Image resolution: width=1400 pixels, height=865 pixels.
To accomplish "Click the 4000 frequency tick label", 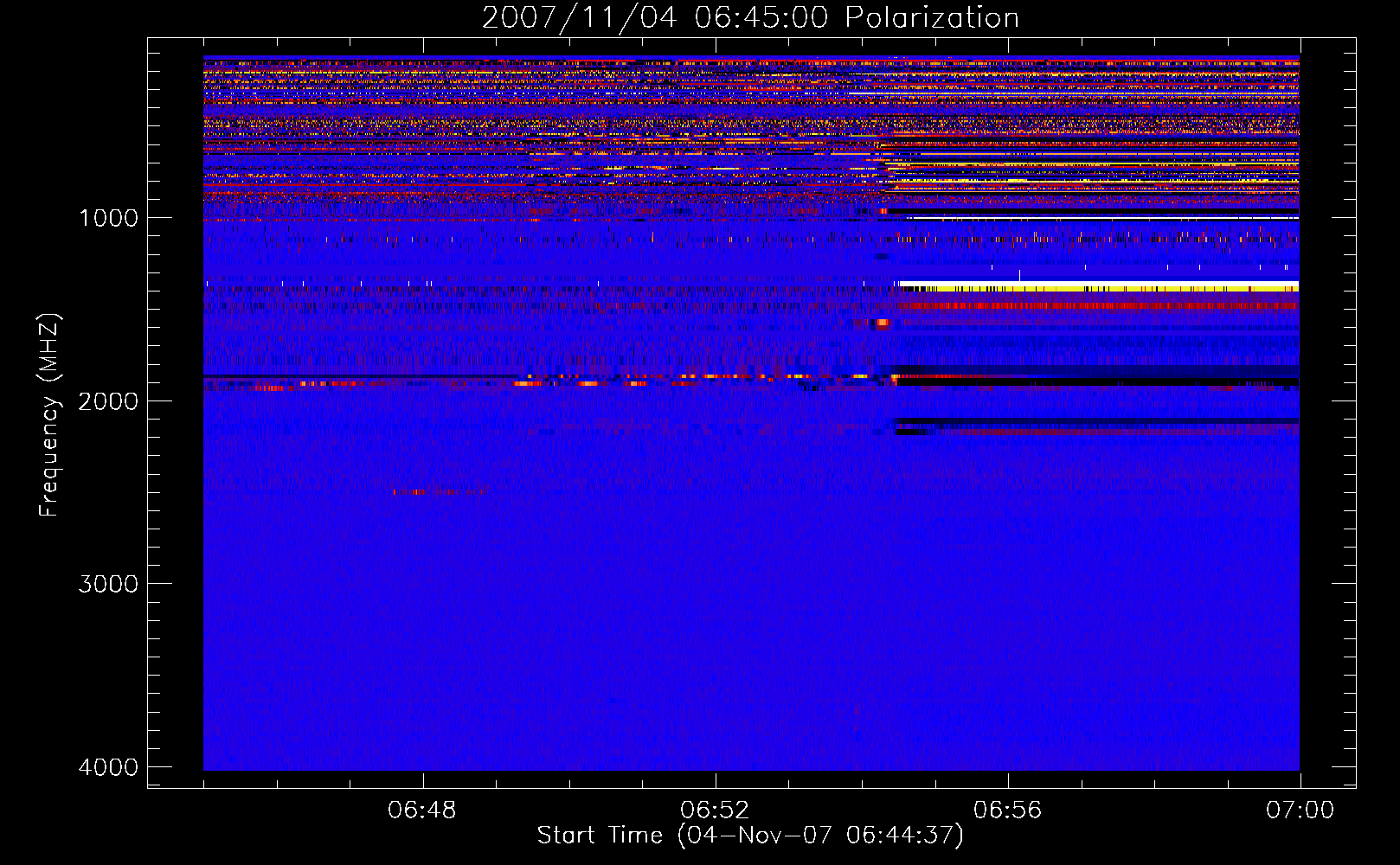I will pyautogui.click(x=108, y=767).
